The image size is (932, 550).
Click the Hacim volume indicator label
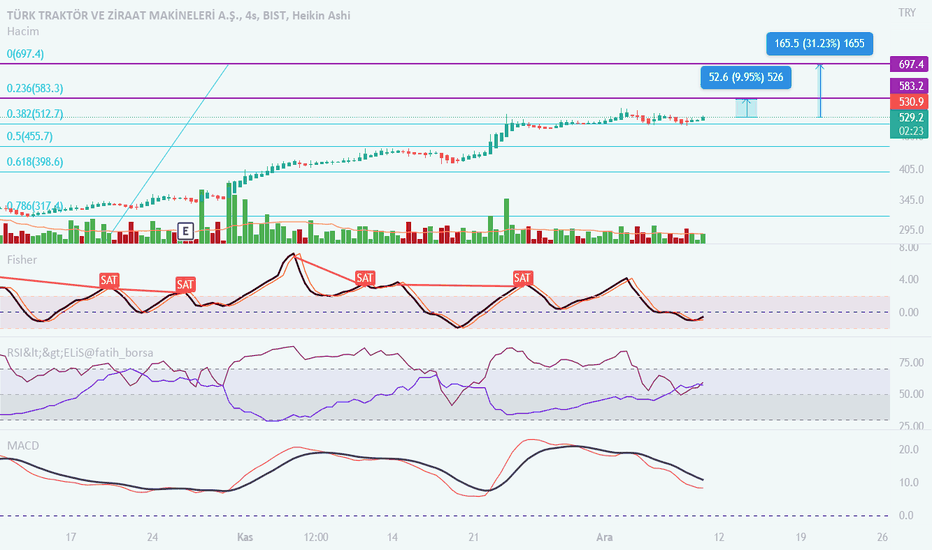coord(22,32)
